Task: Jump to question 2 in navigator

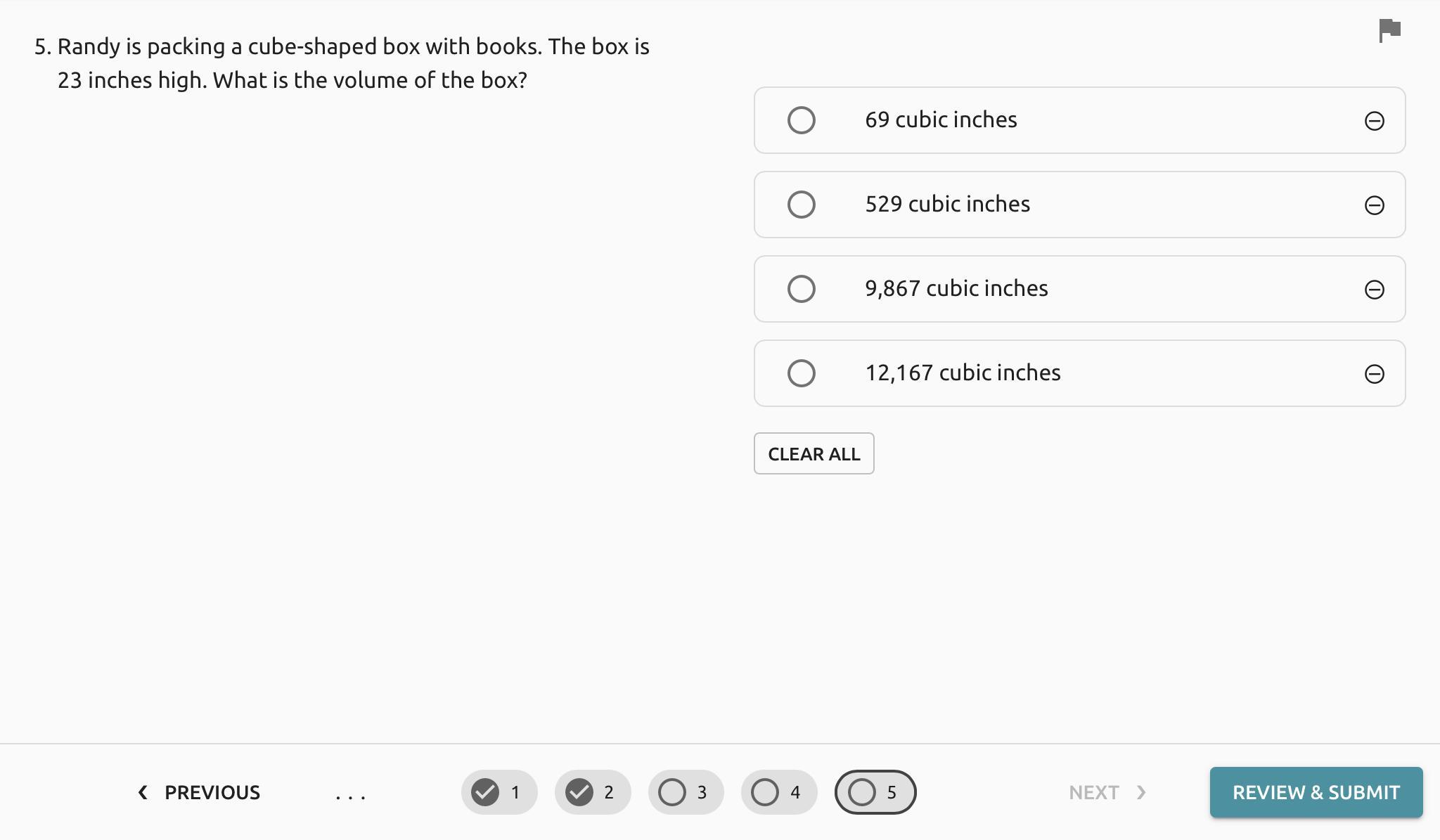Action: point(593,792)
